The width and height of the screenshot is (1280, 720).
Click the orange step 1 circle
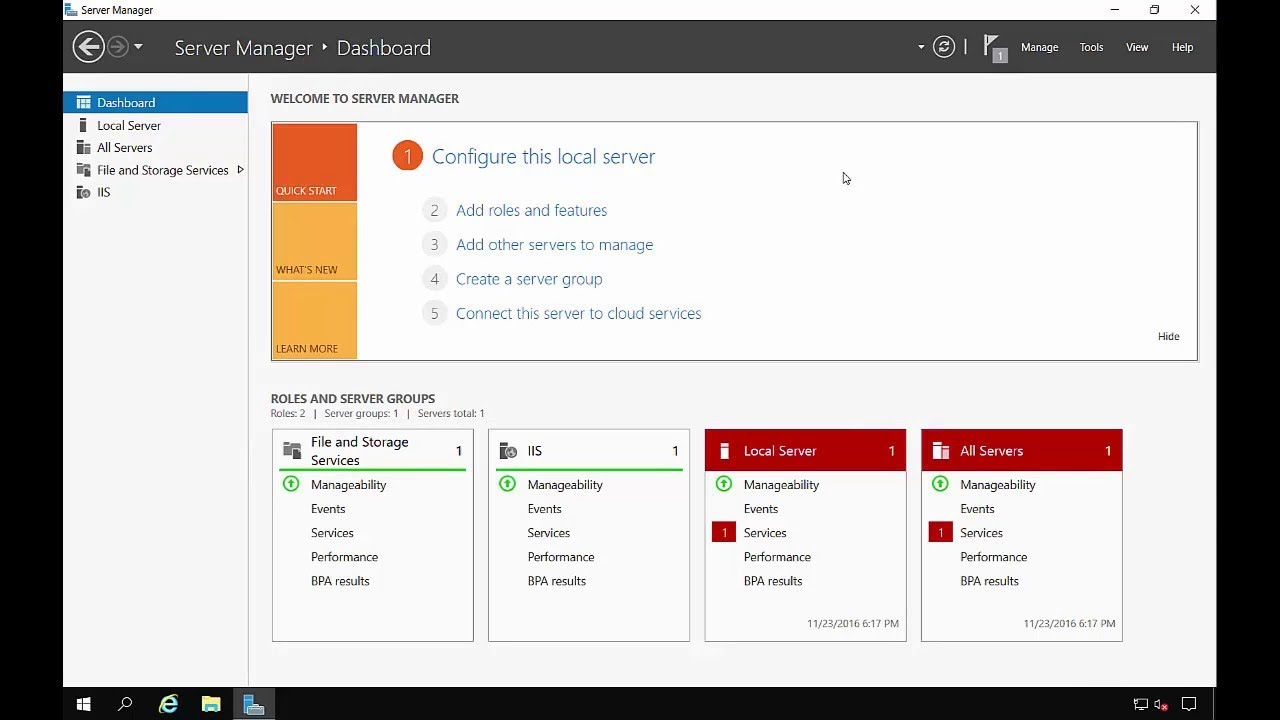click(407, 156)
